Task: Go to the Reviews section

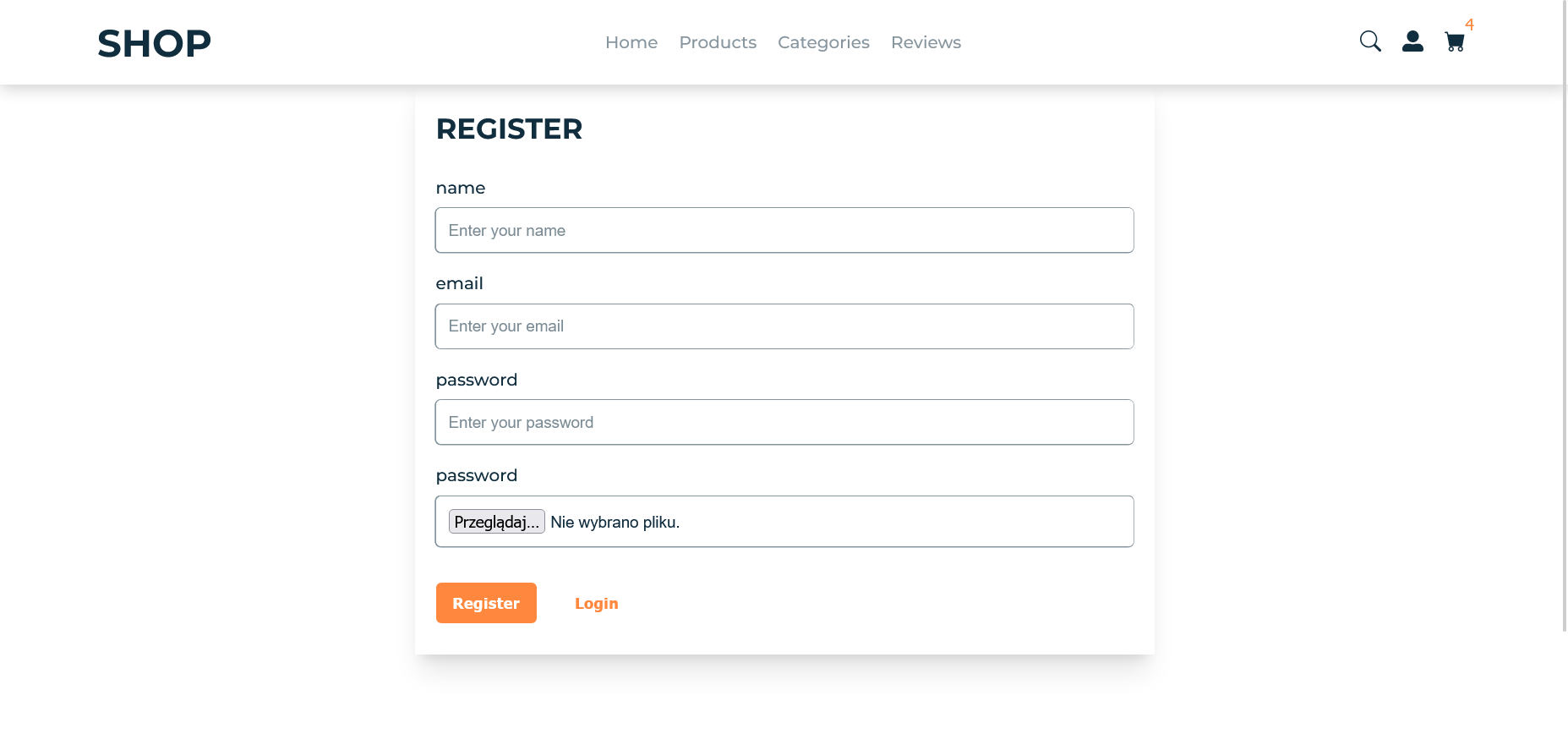Action: (926, 41)
